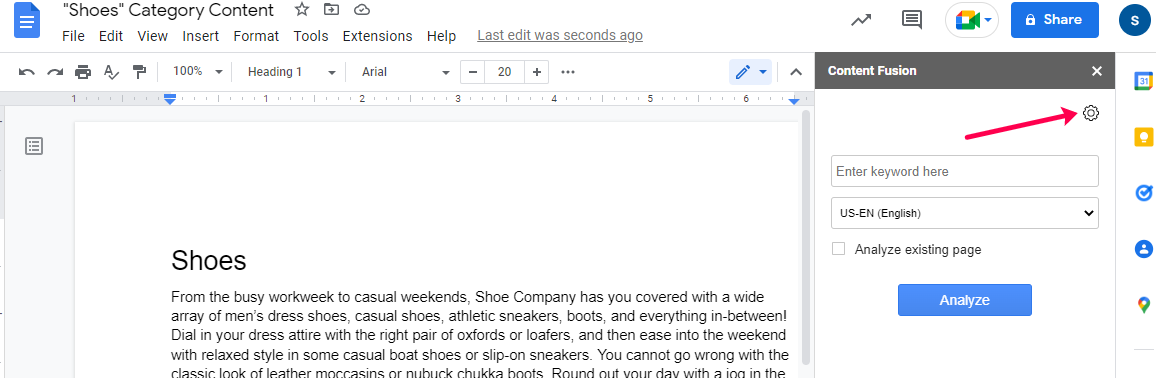The width and height of the screenshot is (1156, 378).
Task: Click the blue Analyze button
Action: [x=964, y=300]
